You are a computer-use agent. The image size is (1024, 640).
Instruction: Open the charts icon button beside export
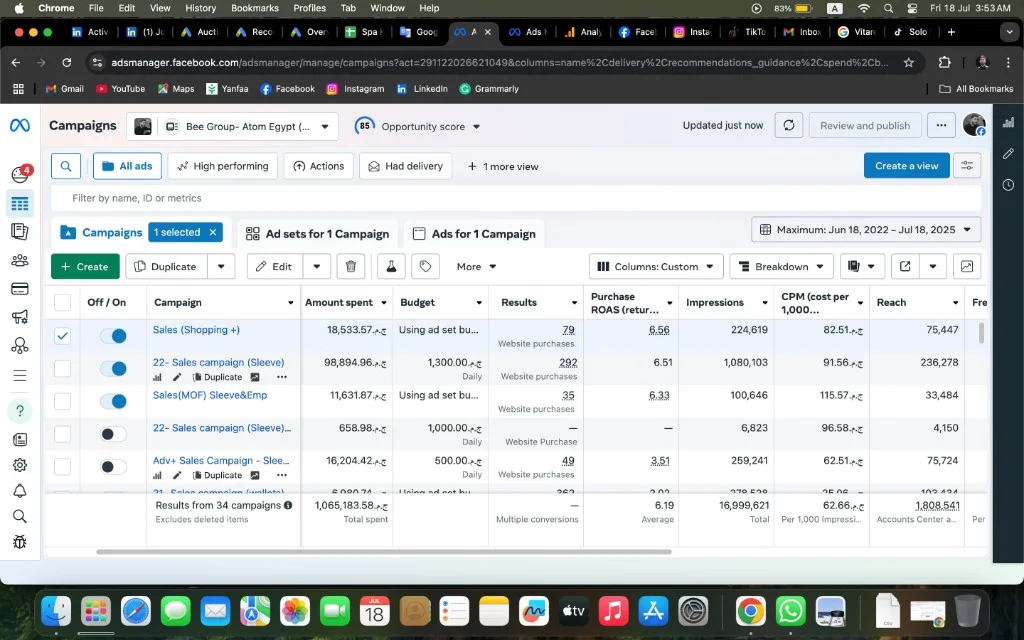pyautogui.click(x=967, y=266)
